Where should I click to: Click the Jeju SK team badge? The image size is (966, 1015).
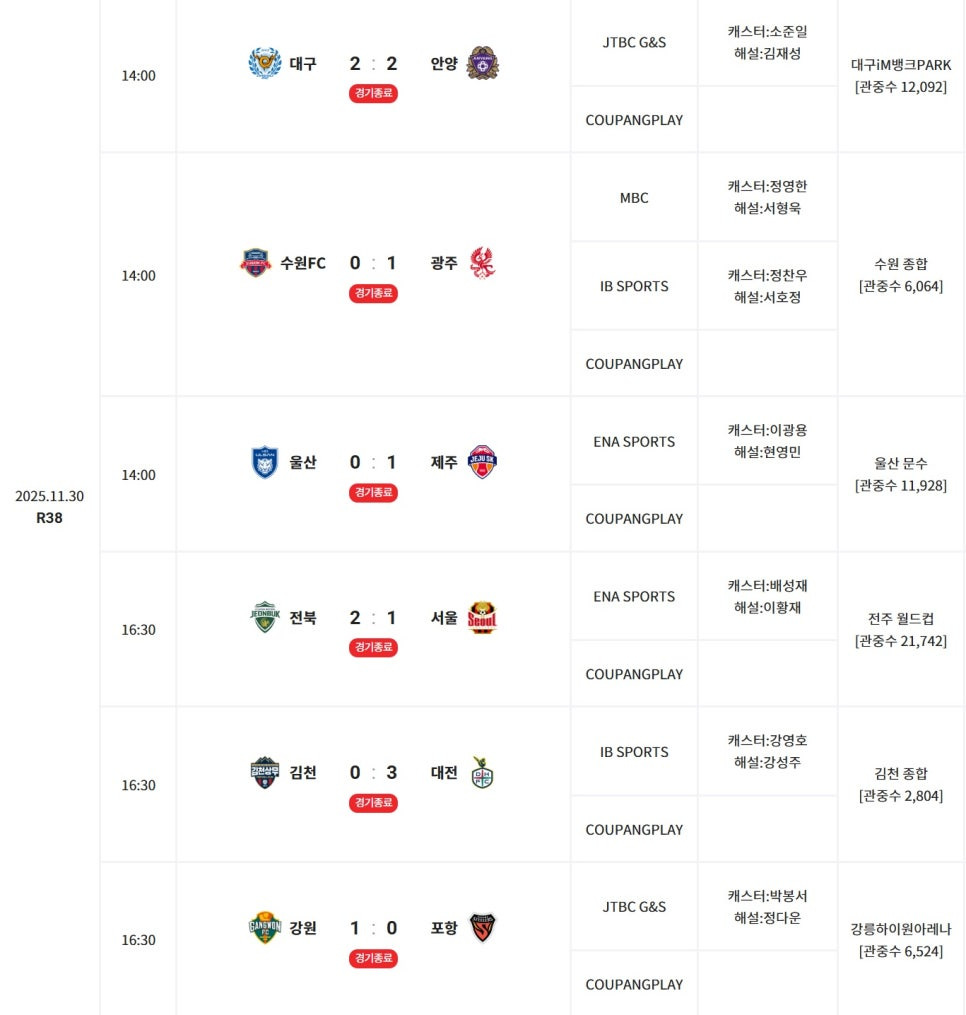point(482,462)
